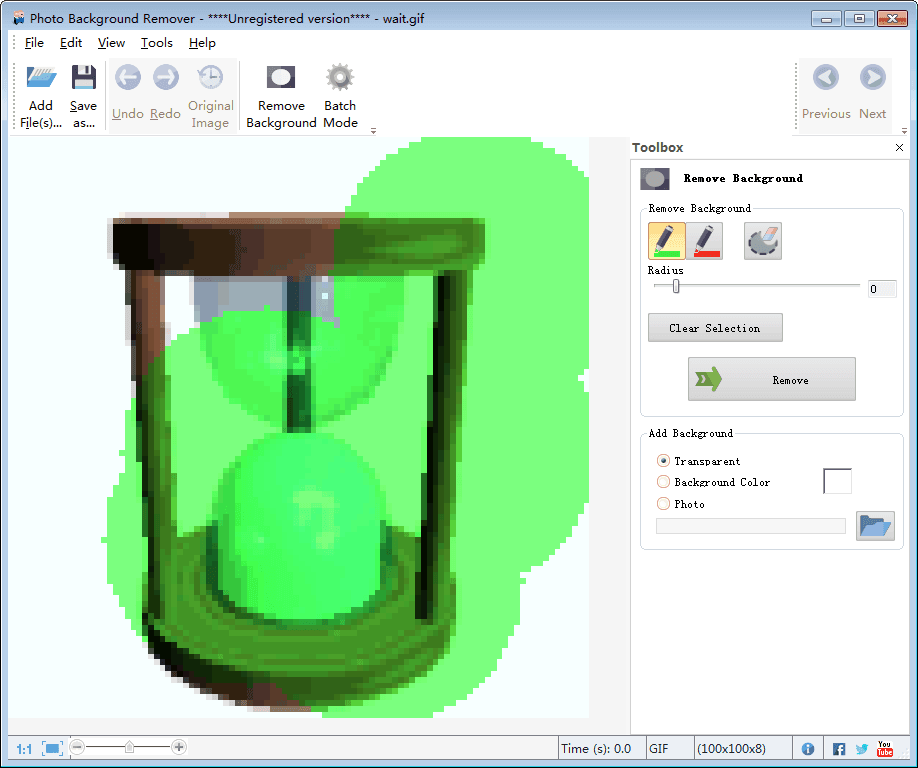
Task: Select the Remove Background toolbar icon
Action: click(281, 78)
